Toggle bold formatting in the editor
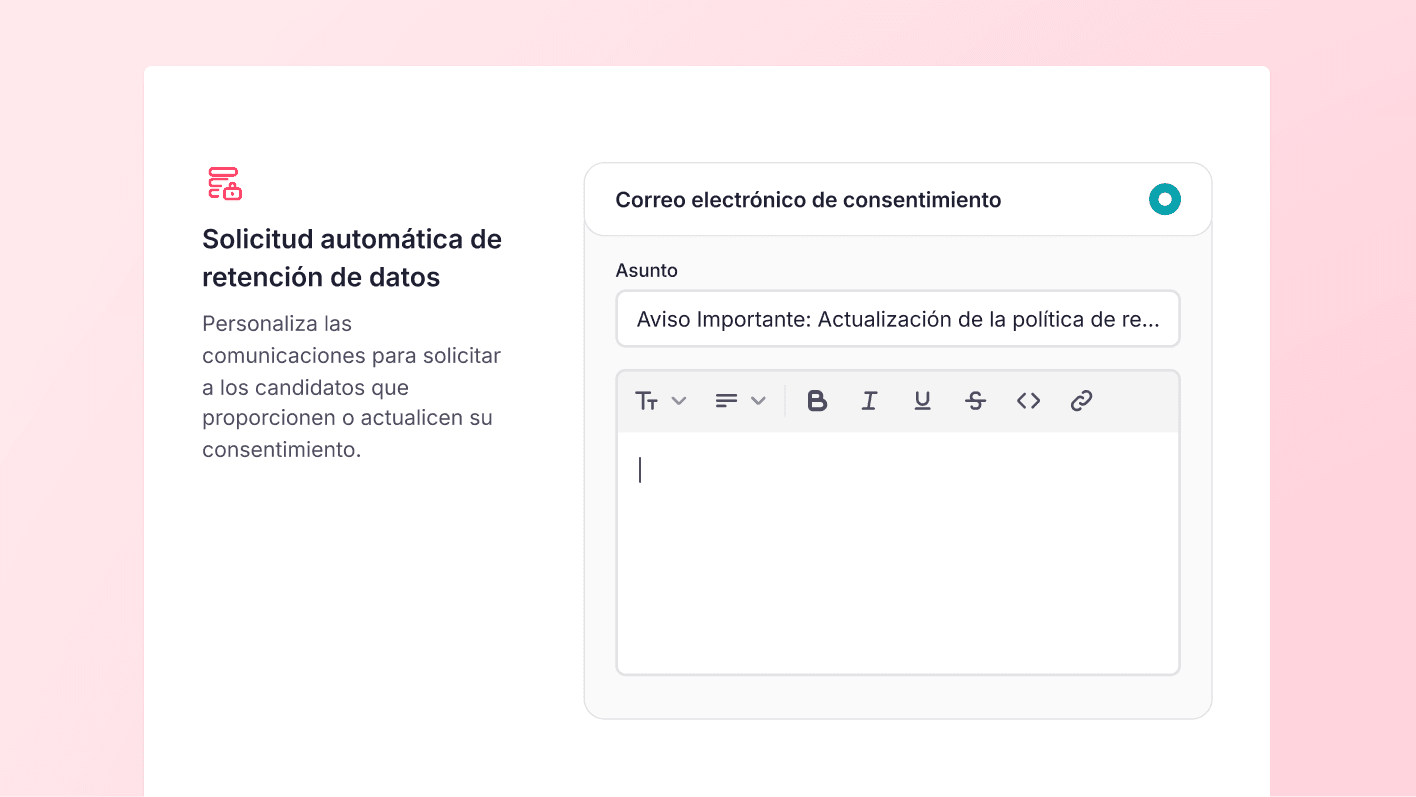The width and height of the screenshot is (1416, 797). pos(817,400)
